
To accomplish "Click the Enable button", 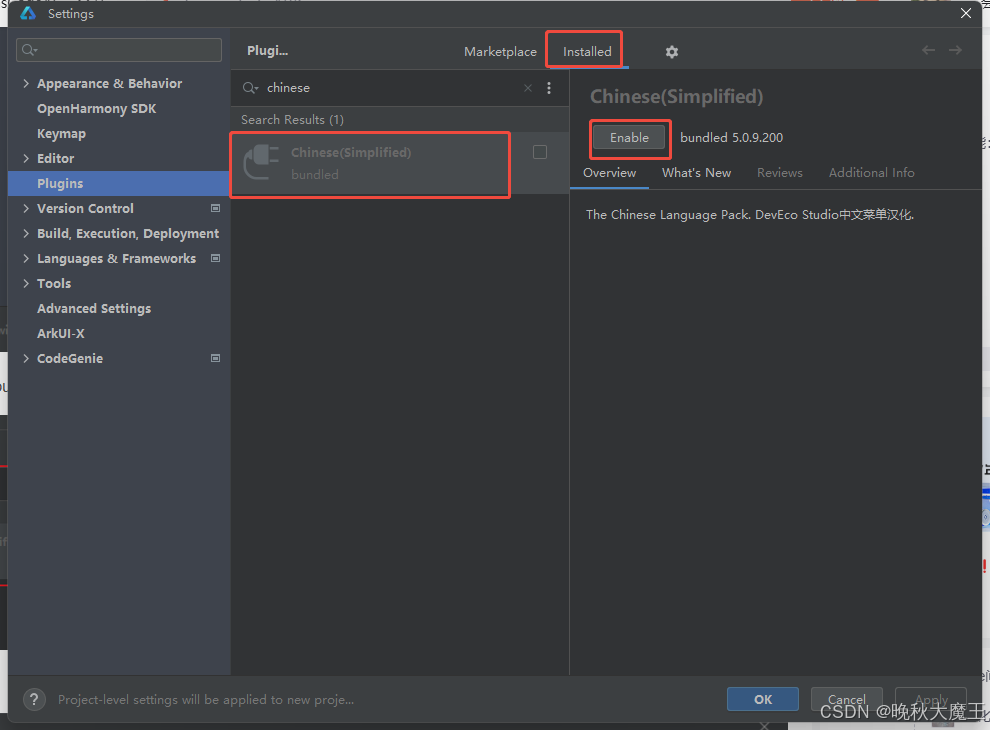I will (x=629, y=138).
